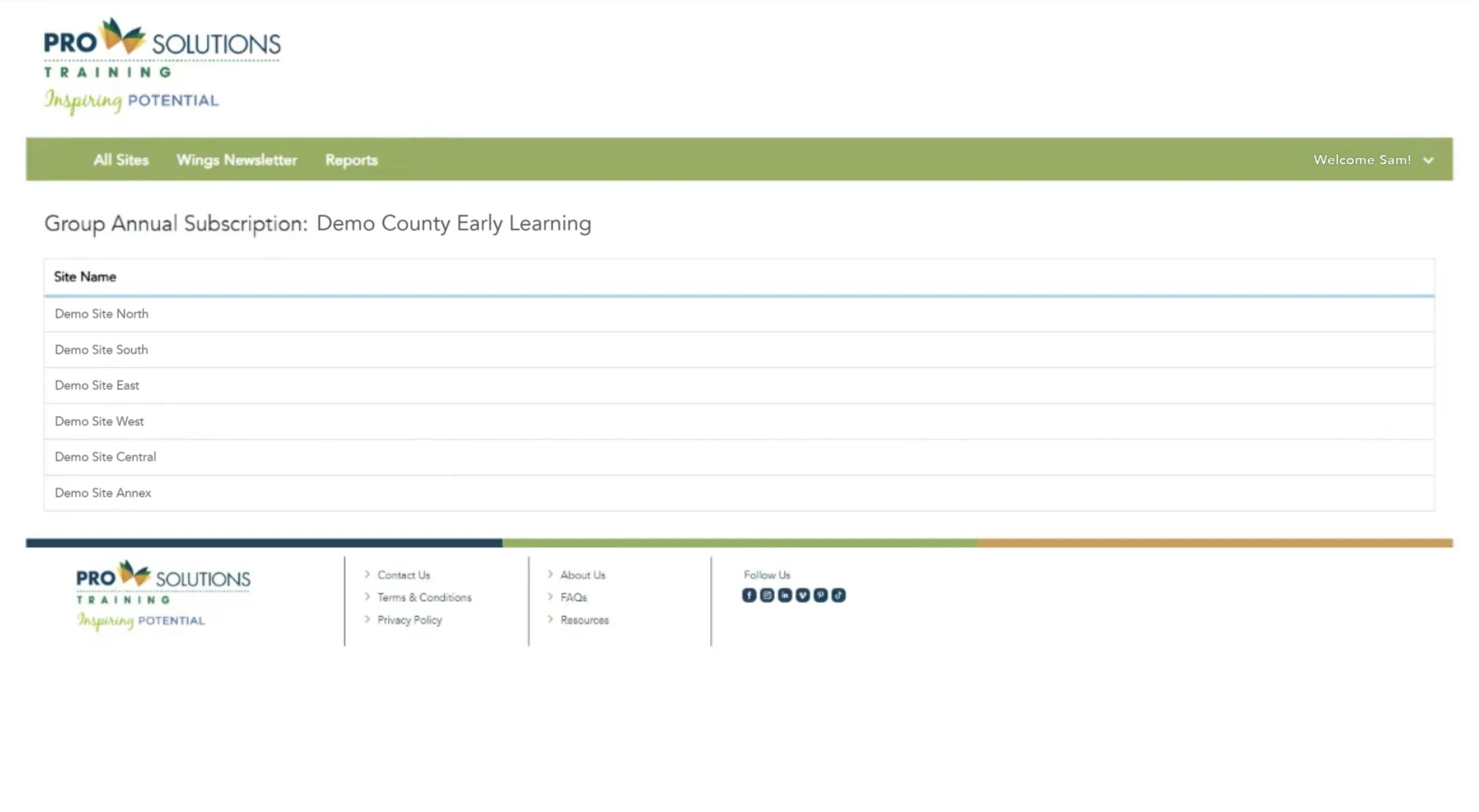Open the Resources footer link
This screenshot has height=812, width=1479.
tap(584, 620)
